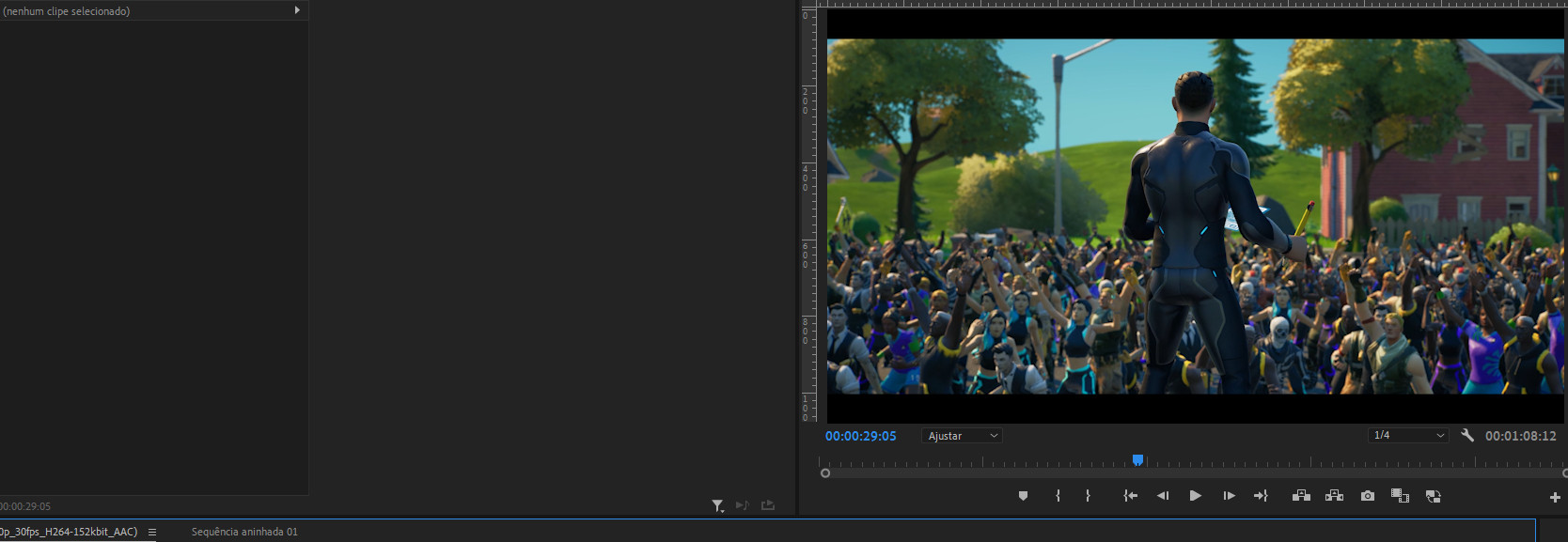Click the blue 00:00:29:05 timecode
The height and width of the screenshot is (542, 1568).
(860, 436)
